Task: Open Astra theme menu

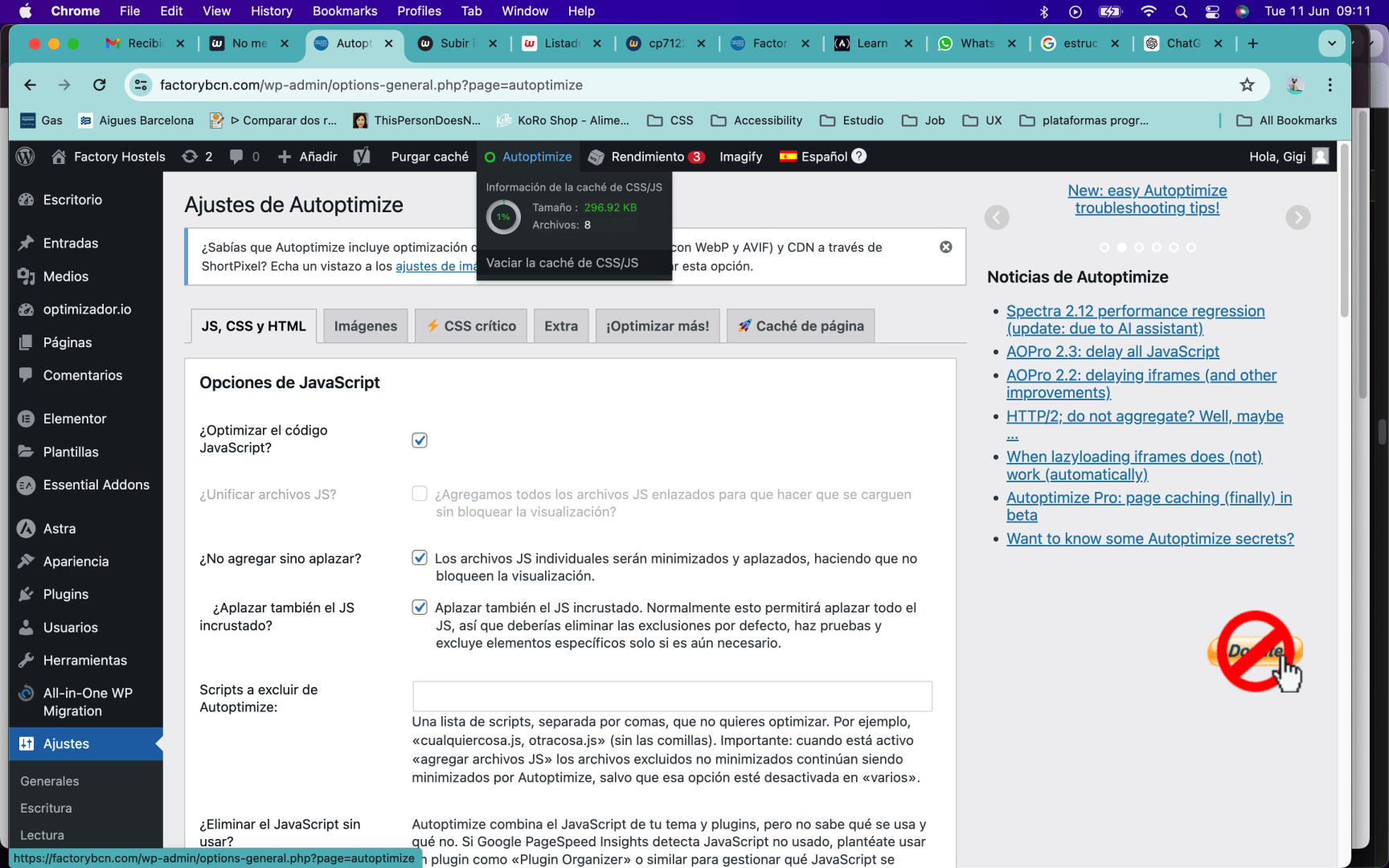Action: 59,529
